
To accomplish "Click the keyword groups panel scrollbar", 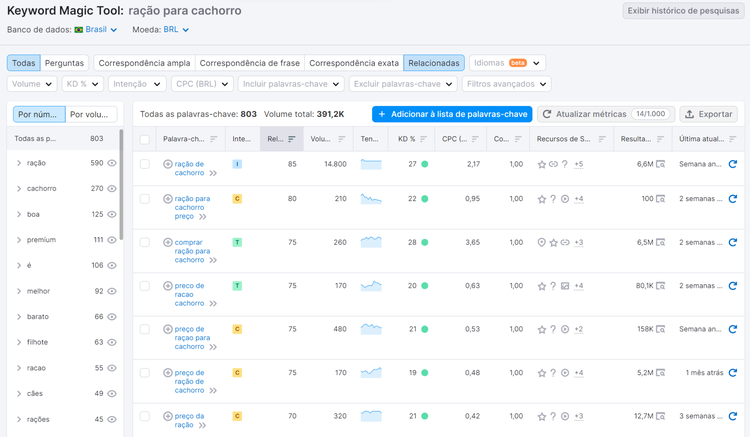I will click(x=121, y=184).
